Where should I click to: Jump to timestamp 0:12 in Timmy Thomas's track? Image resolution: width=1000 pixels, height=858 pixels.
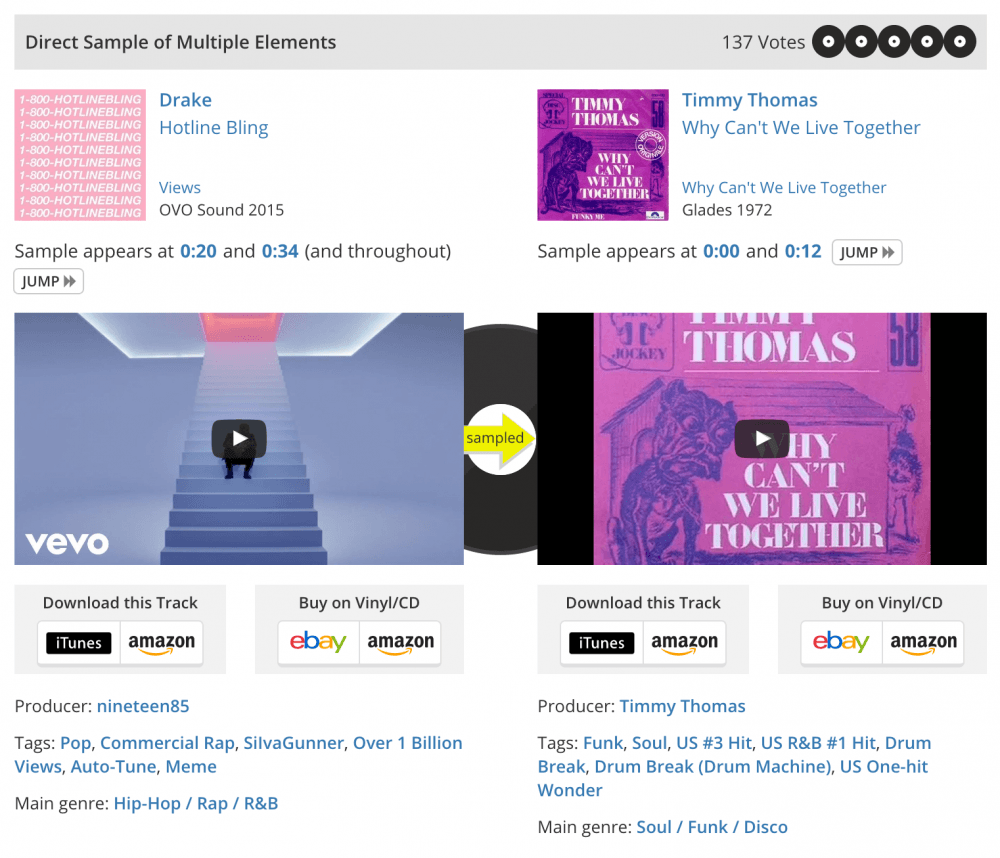803,251
